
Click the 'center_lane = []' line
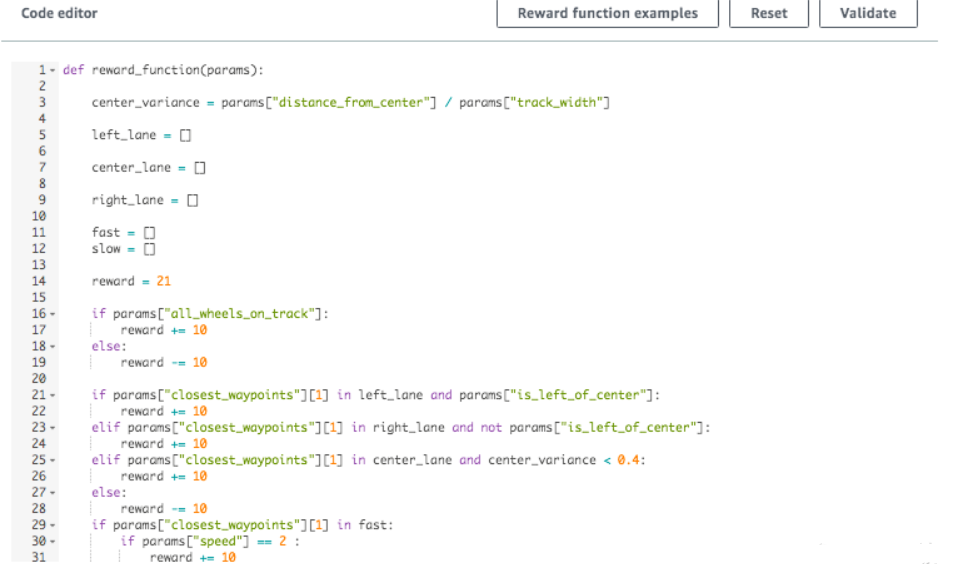[148, 167]
